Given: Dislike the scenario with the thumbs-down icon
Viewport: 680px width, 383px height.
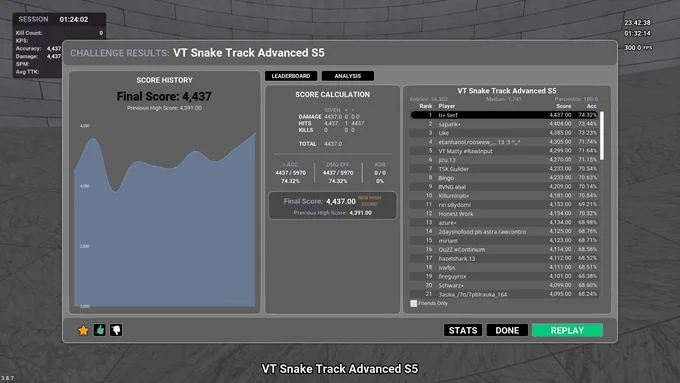Looking at the screenshot, I should (116, 331).
